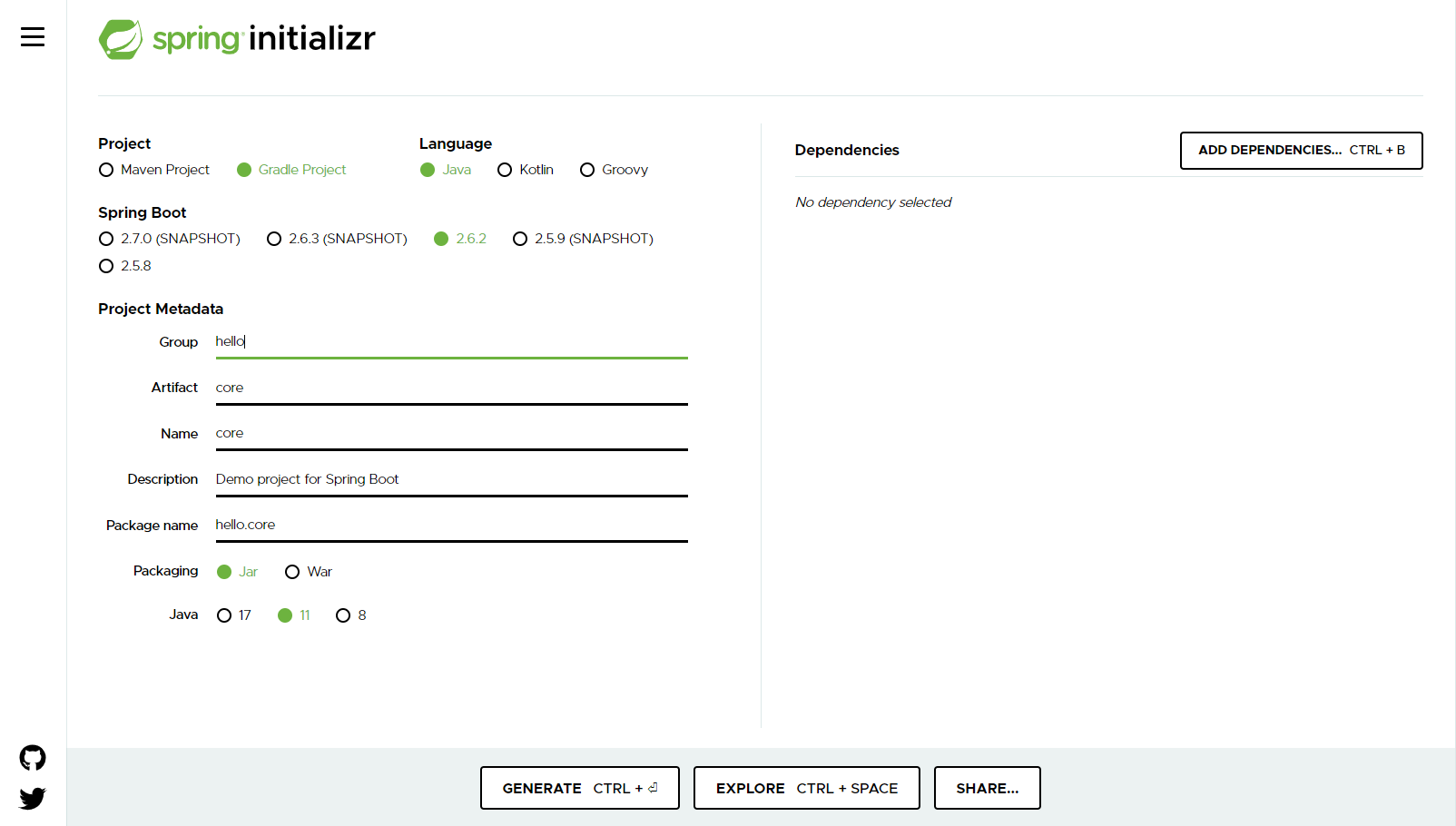Image resolution: width=1456 pixels, height=826 pixels.
Task: Choose Kotlin language
Action: 526,170
